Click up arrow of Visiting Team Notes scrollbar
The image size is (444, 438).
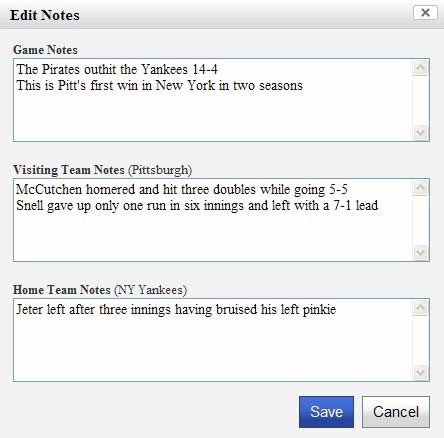[420, 188]
